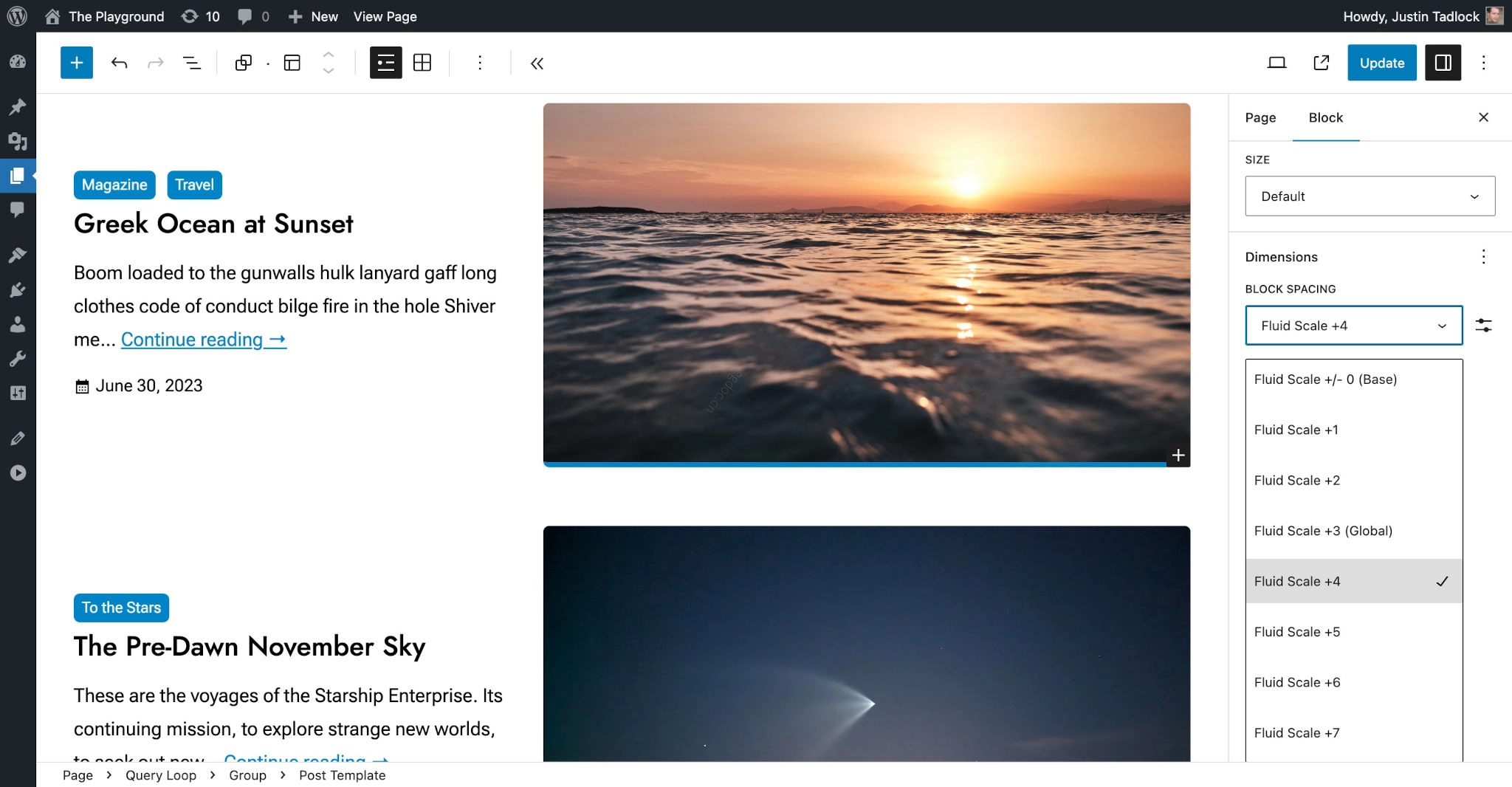Toggle custom block spacing size
The height and width of the screenshot is (787, 1512).
point(1483,326)
